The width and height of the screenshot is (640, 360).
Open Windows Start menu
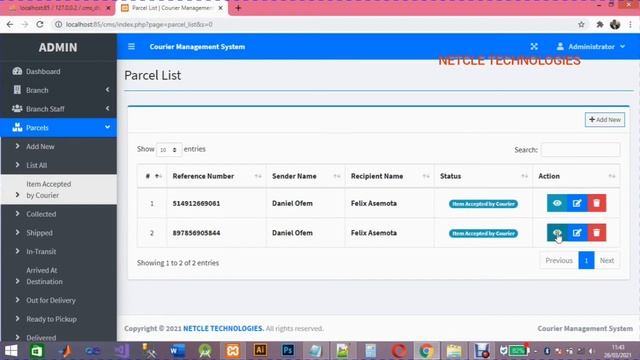(11, 351)
